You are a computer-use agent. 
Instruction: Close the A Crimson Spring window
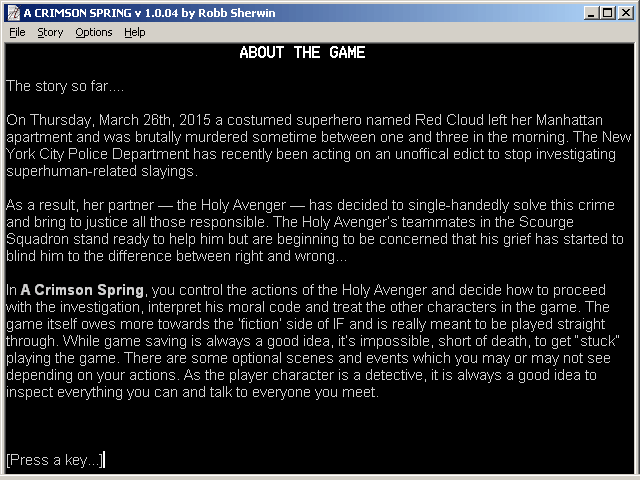626,13
